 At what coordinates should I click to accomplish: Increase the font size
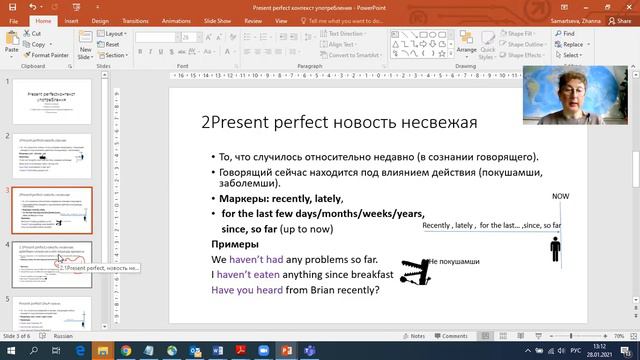point(209,38)
